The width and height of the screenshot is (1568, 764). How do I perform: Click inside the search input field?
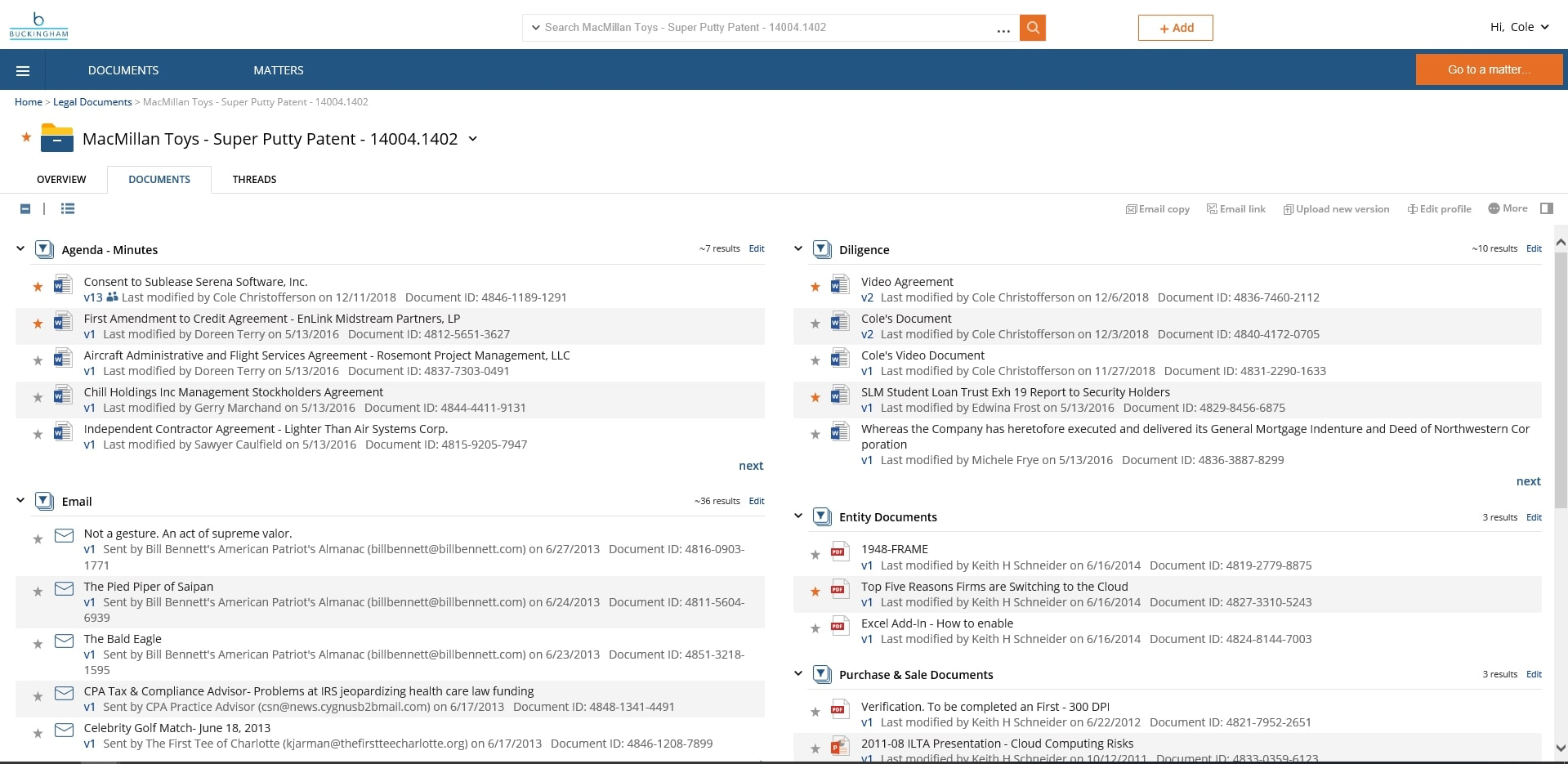tap(768, 27)
